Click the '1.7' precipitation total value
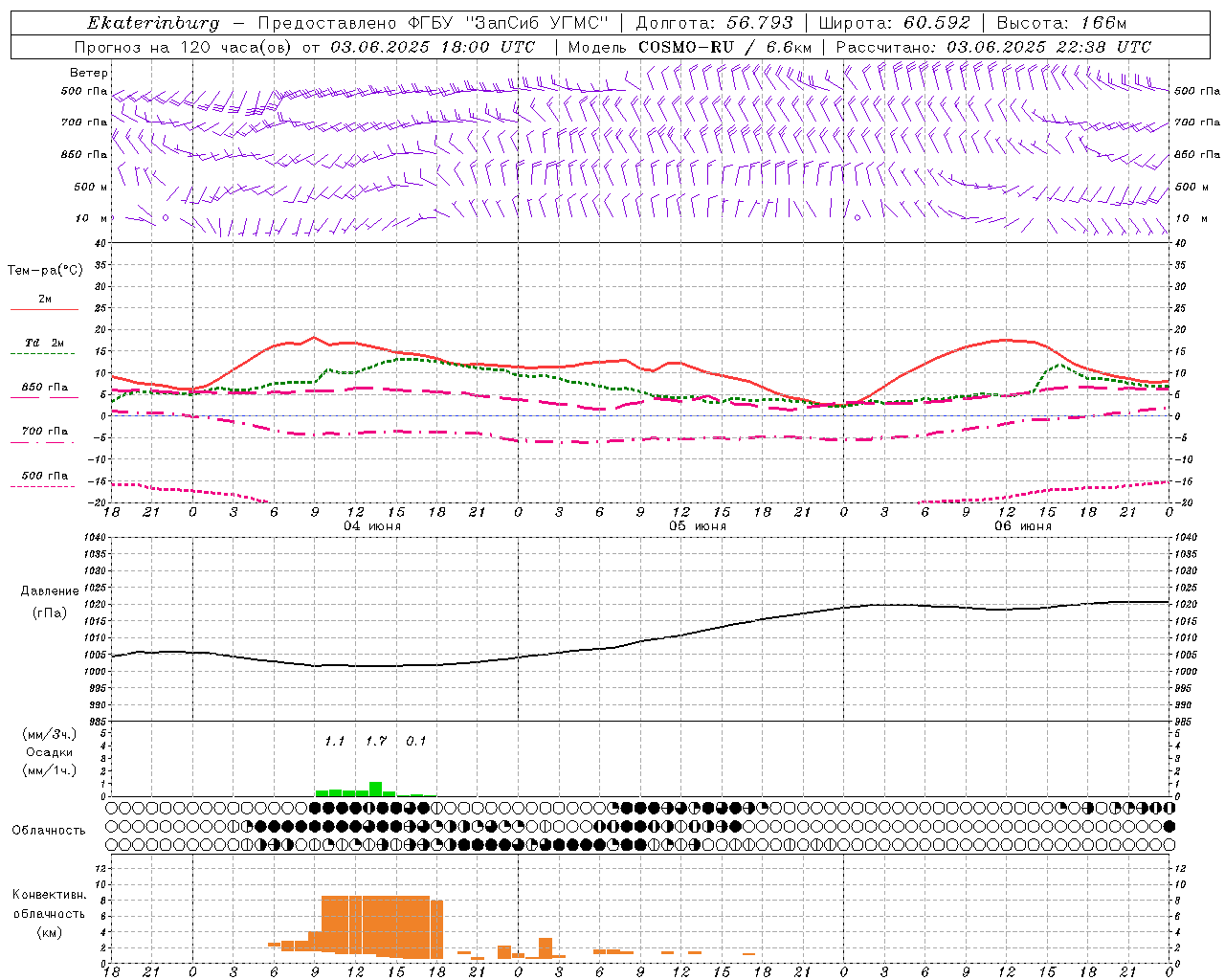1225x980 pixels. coord(376,742)
